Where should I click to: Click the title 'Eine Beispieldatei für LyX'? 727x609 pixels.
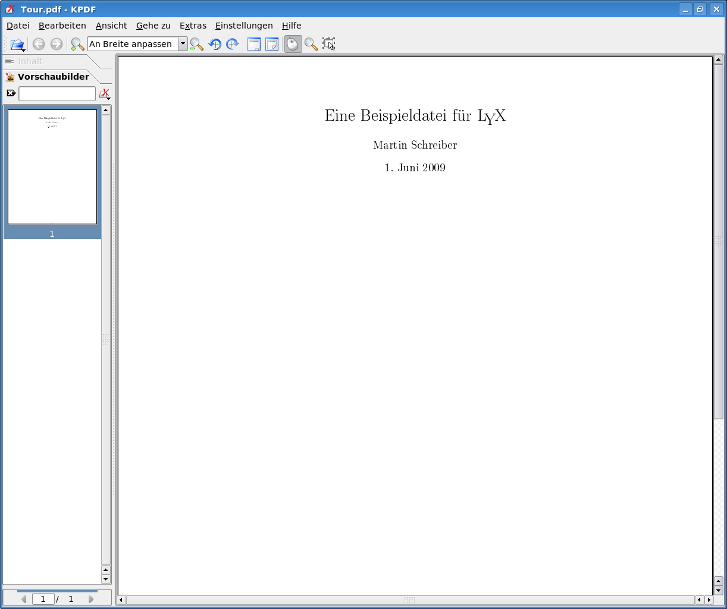(x=415, y=116)
